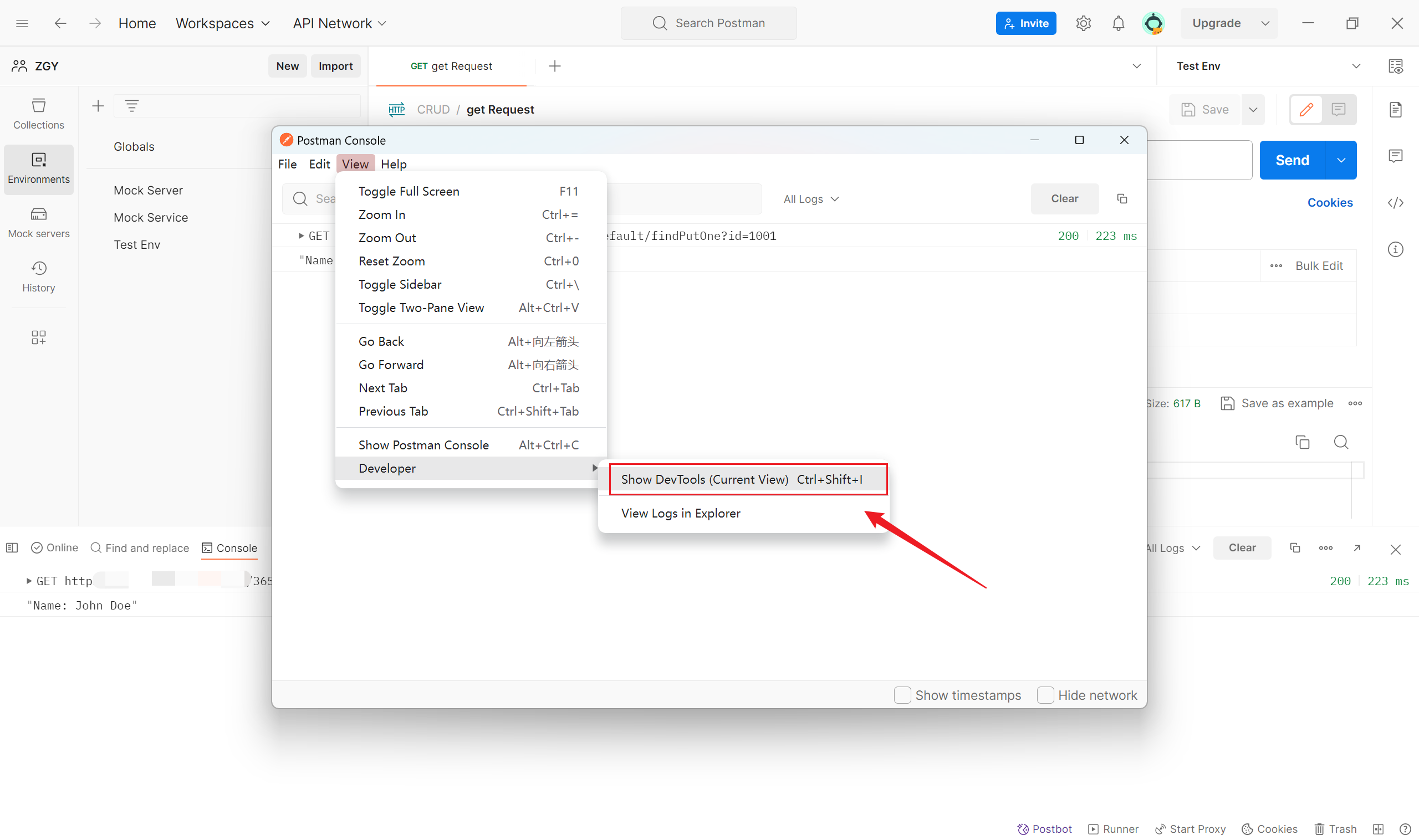Pop out the bottom console into a new window
This screenshot has height=840, width=1419.
(1357, 548)
